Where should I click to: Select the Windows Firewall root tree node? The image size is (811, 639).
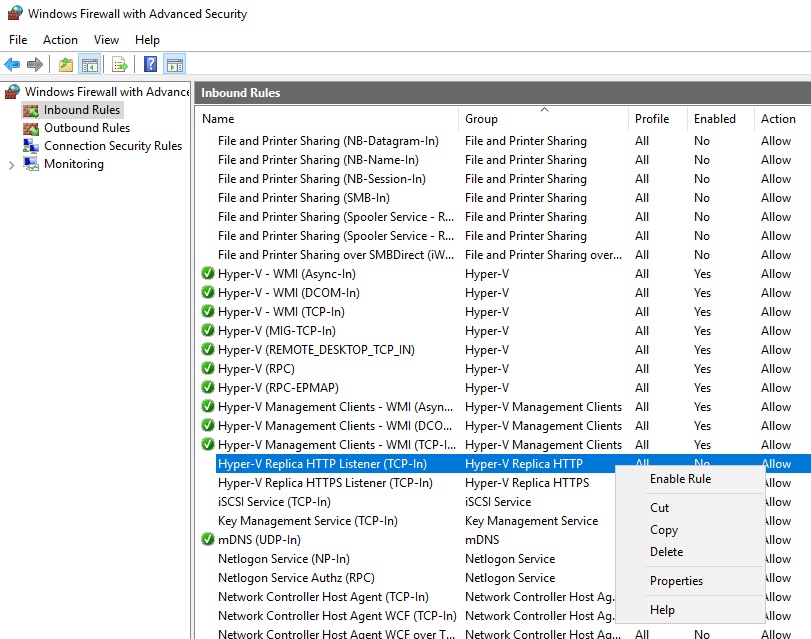pos(107,92)
